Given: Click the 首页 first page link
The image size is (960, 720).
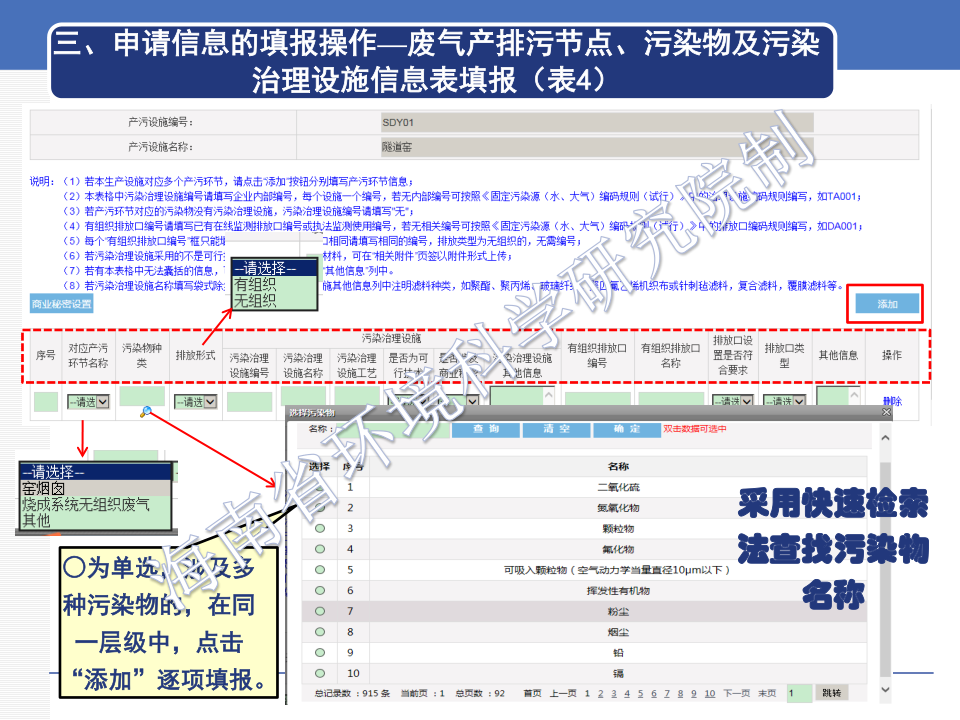Looking at the screenshot, I should tap(533, 693).
